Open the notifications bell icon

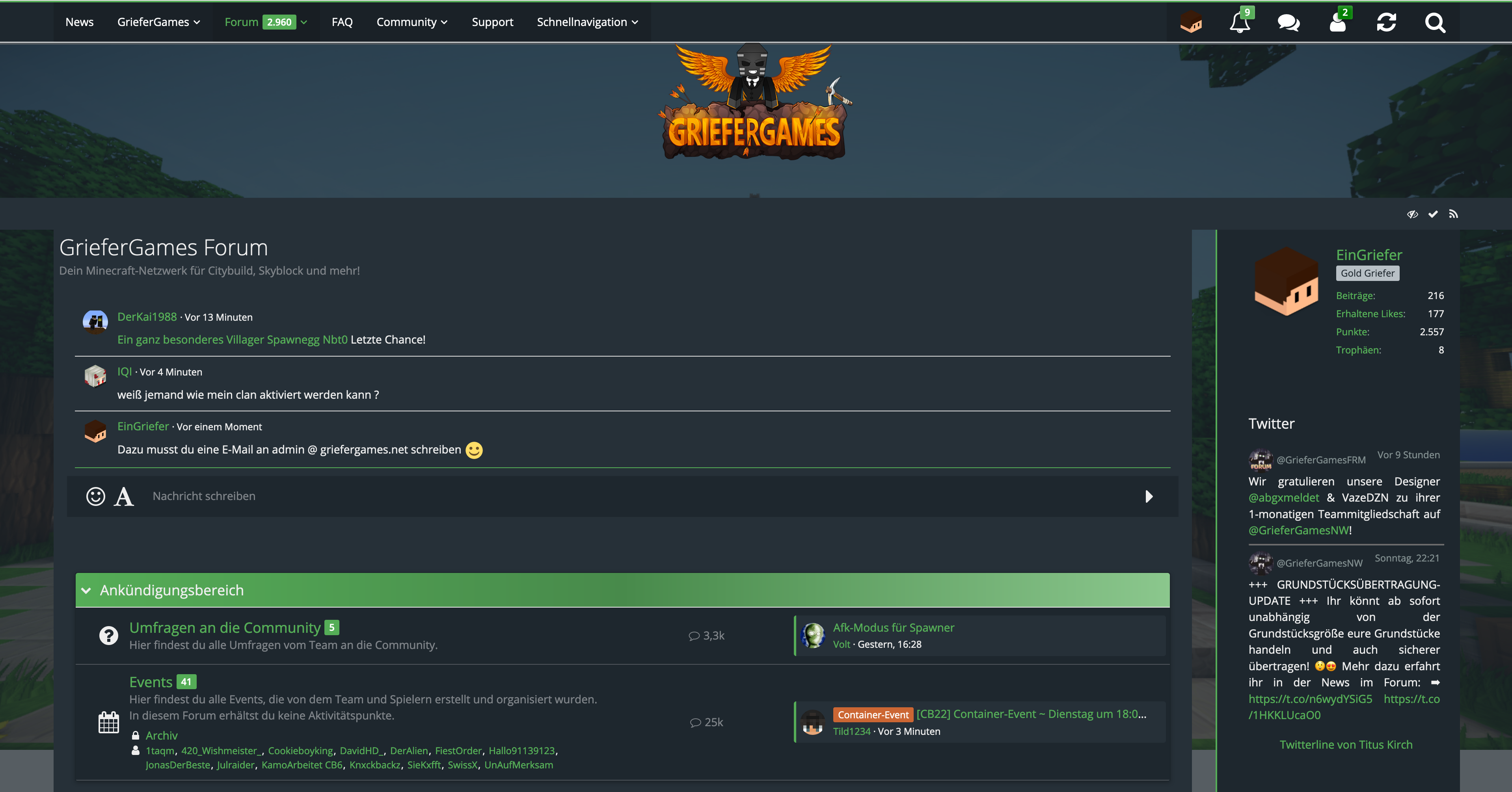1240,22
